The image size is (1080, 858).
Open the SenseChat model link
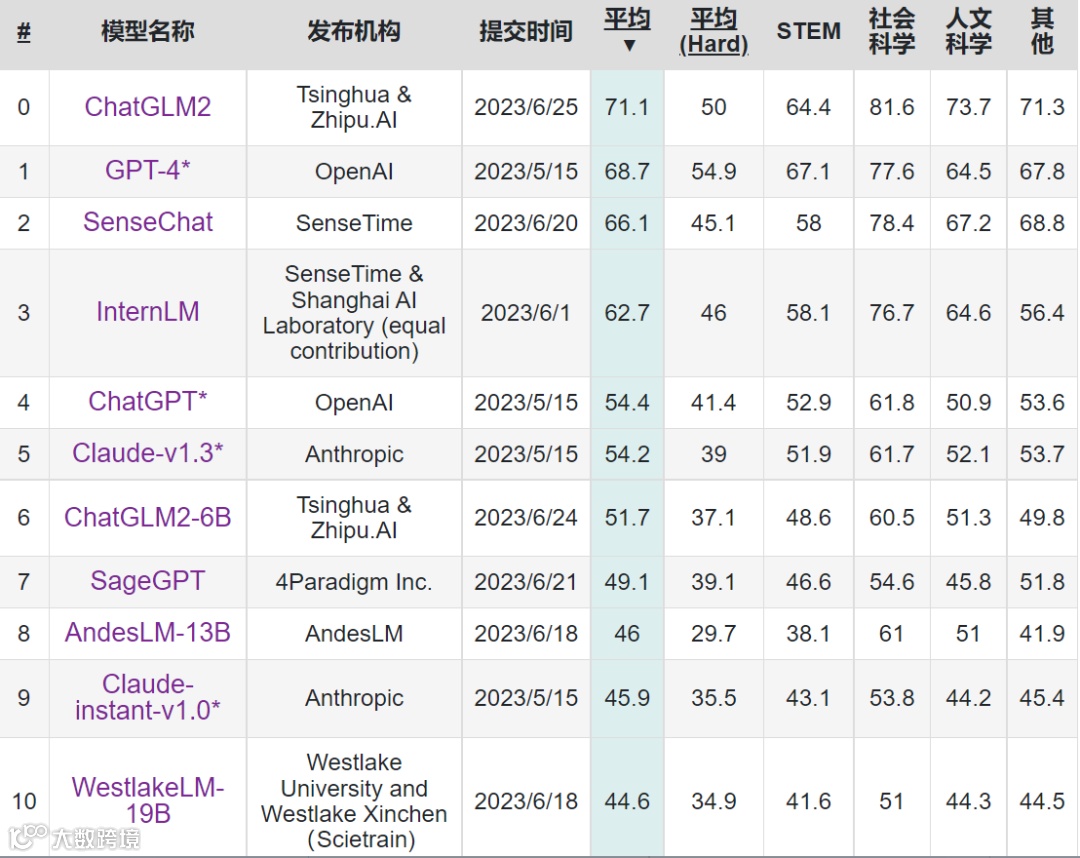click(147, 222)
